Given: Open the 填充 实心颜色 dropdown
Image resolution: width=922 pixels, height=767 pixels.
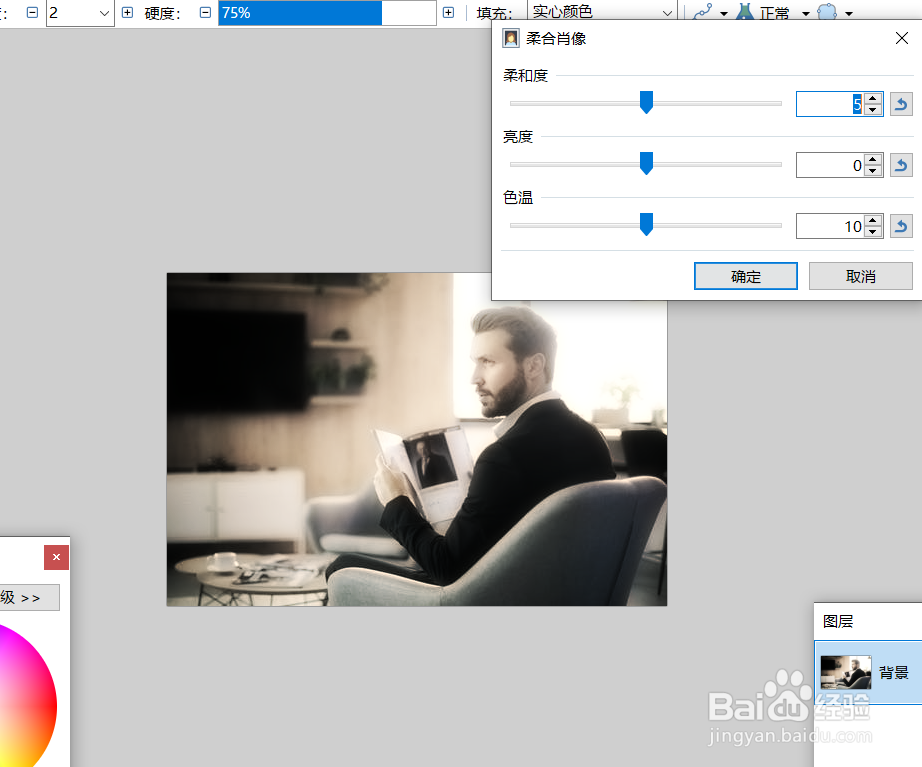Looking at the screenshot, I should [x=601, y=12].
